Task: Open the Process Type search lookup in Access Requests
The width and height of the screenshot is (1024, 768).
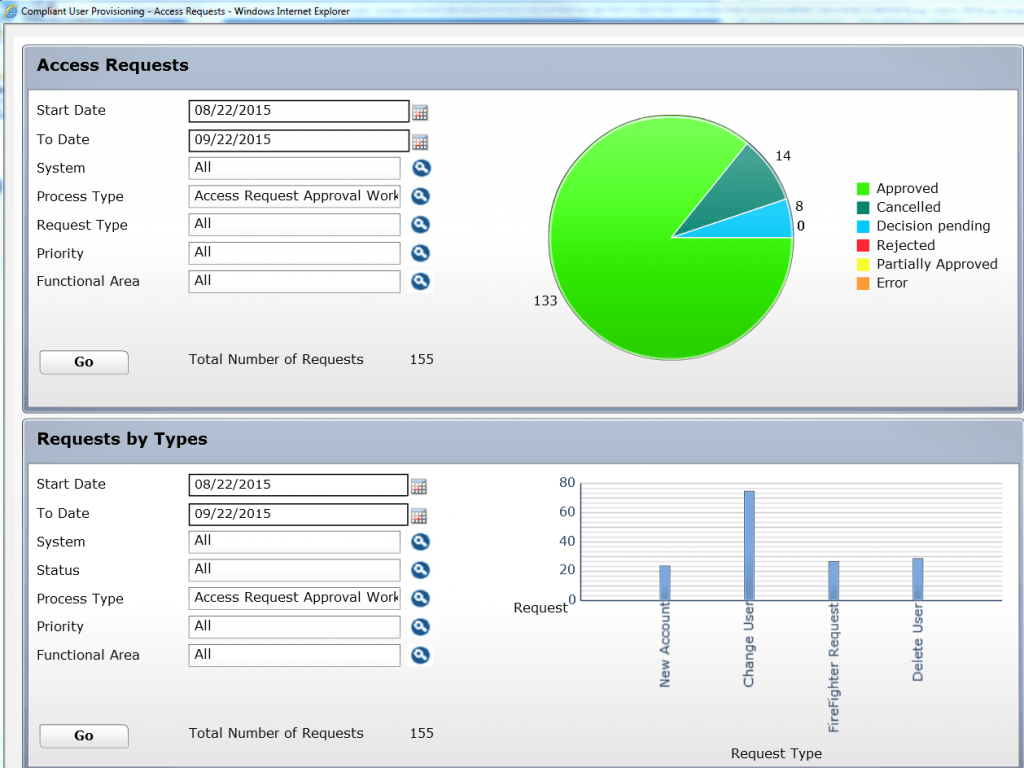Action: pyautogui.click(x=420, y=196)
